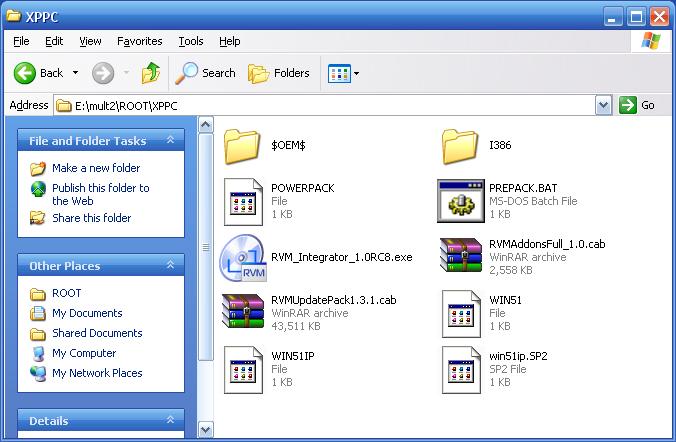
Task: Open the View menu
Action: tap(90, 41)
